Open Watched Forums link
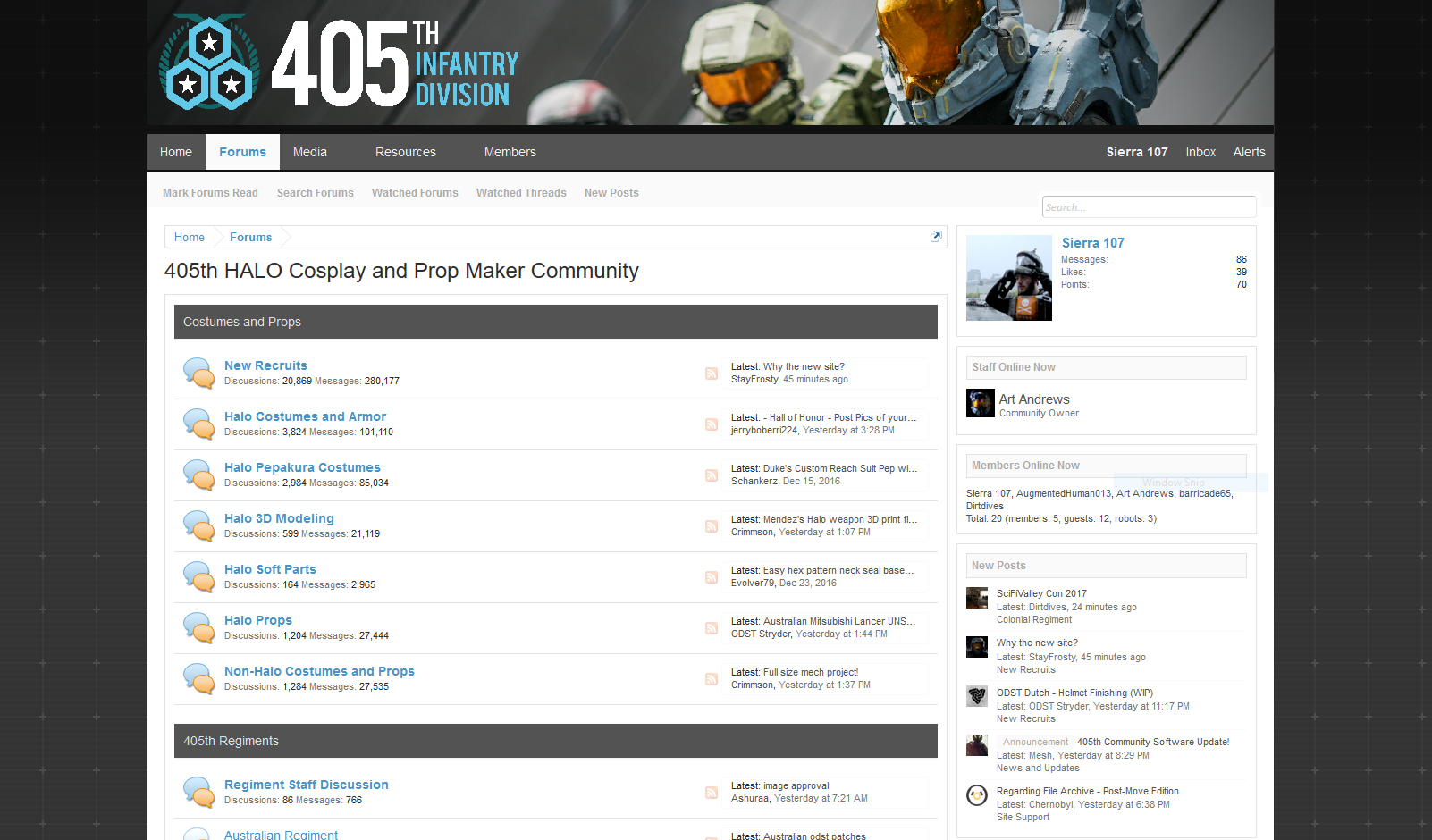Screen dimensions: 1432x840 [415, 193]
